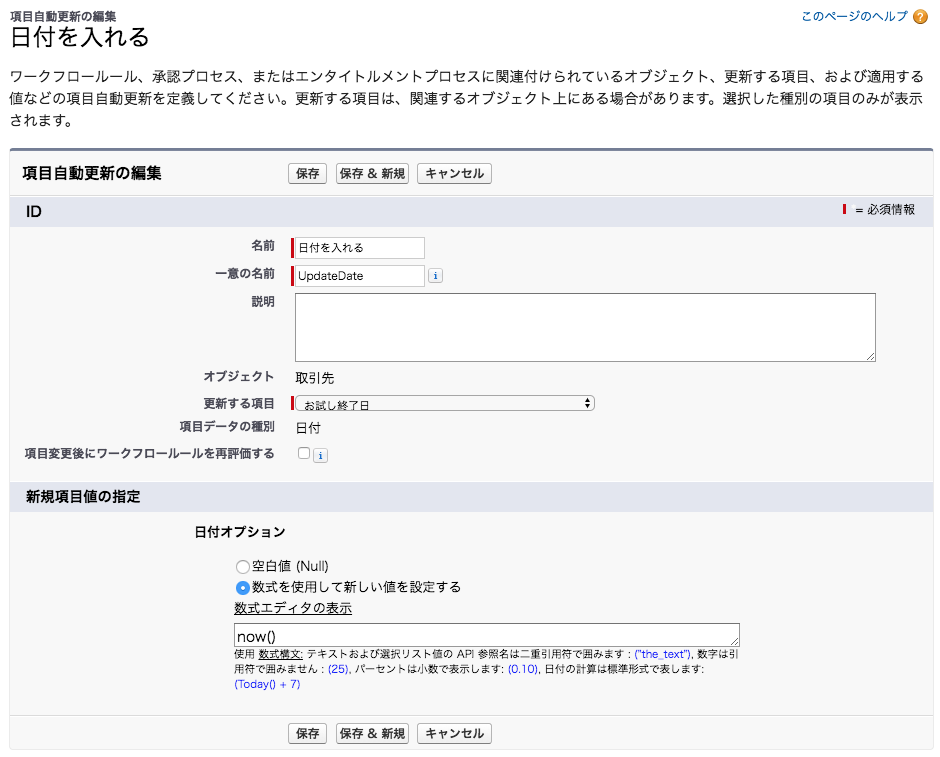Click the = 必須情報 legend text
Viewport: 940px width, 757px height.
coord(885,210)
